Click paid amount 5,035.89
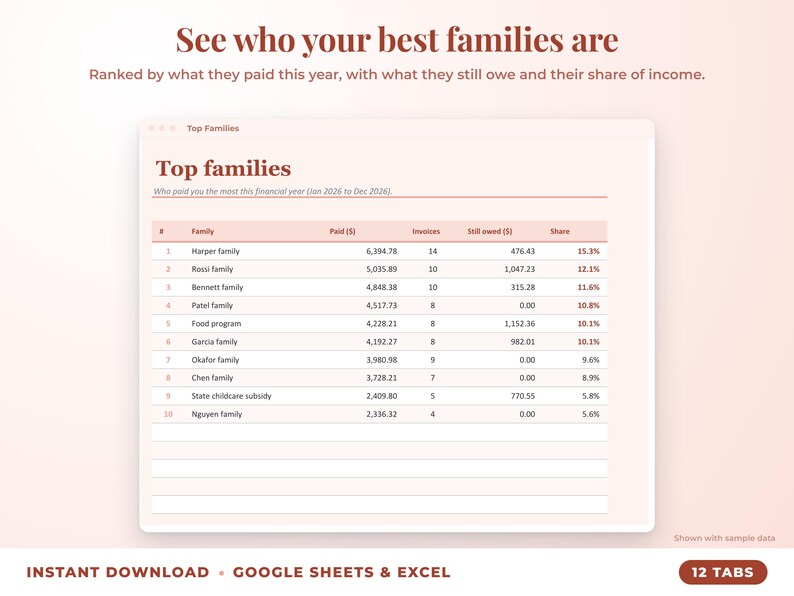794x596 pixels. (382, 269)
